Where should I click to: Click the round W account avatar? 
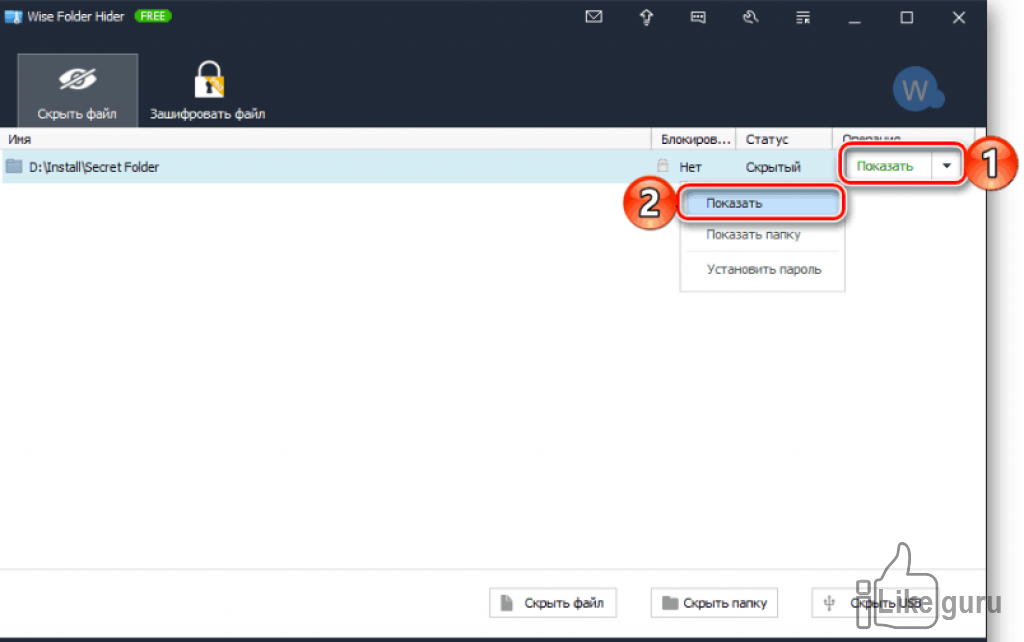click(x=916, y=89)
